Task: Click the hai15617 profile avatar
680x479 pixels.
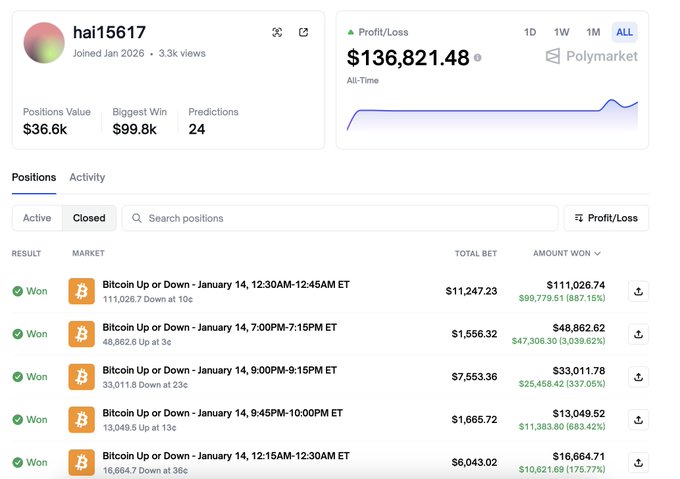Action: pyautogui.click(x=44, y=42)
